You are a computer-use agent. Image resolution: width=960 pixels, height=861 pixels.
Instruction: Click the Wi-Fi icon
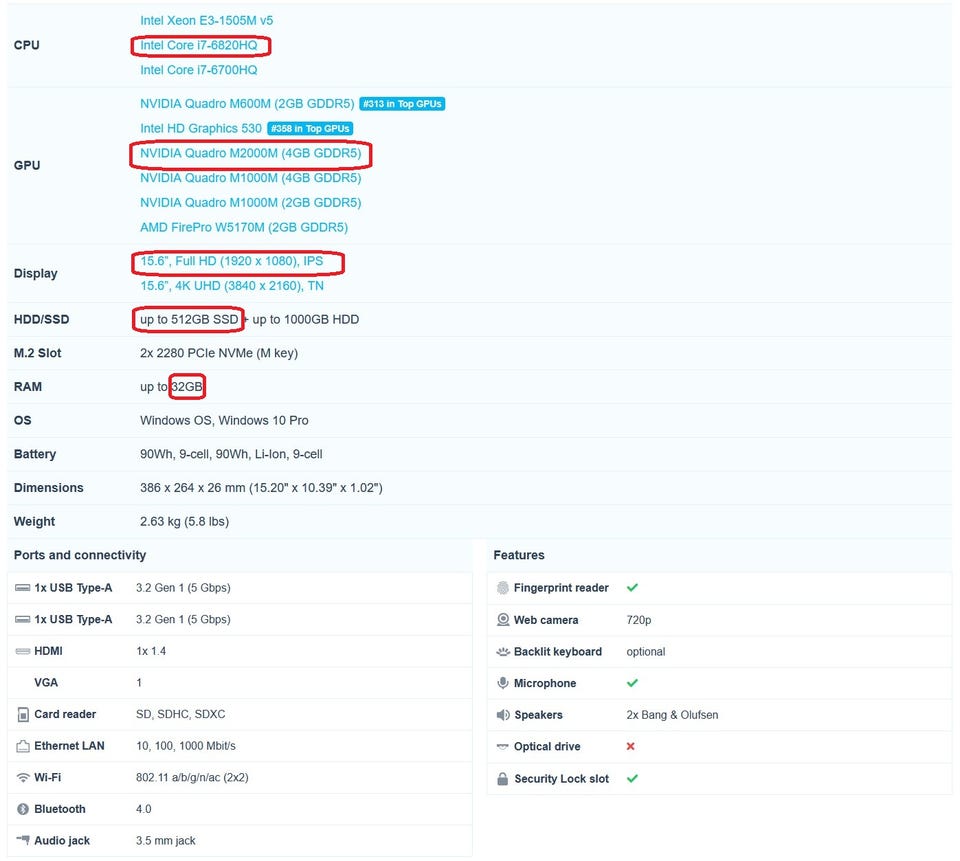(23, 778)
